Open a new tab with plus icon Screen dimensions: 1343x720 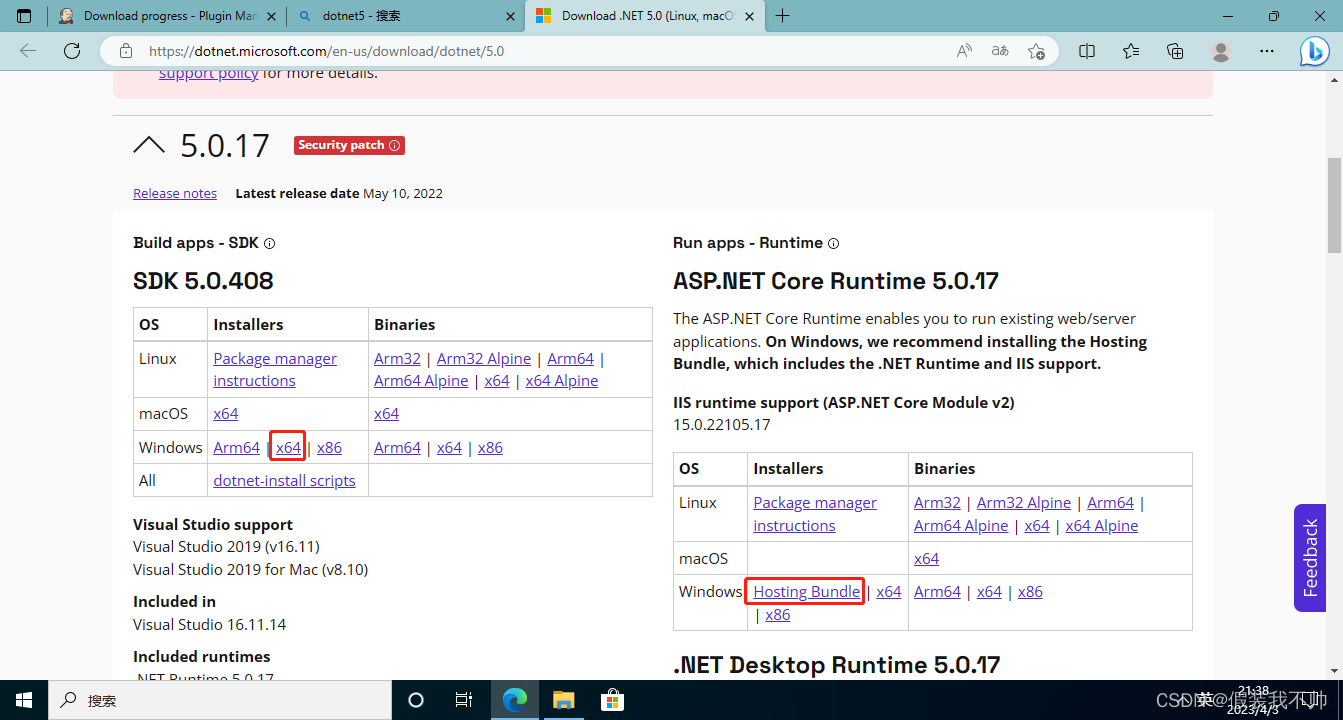pyautogui.click(x=782, y=16)
